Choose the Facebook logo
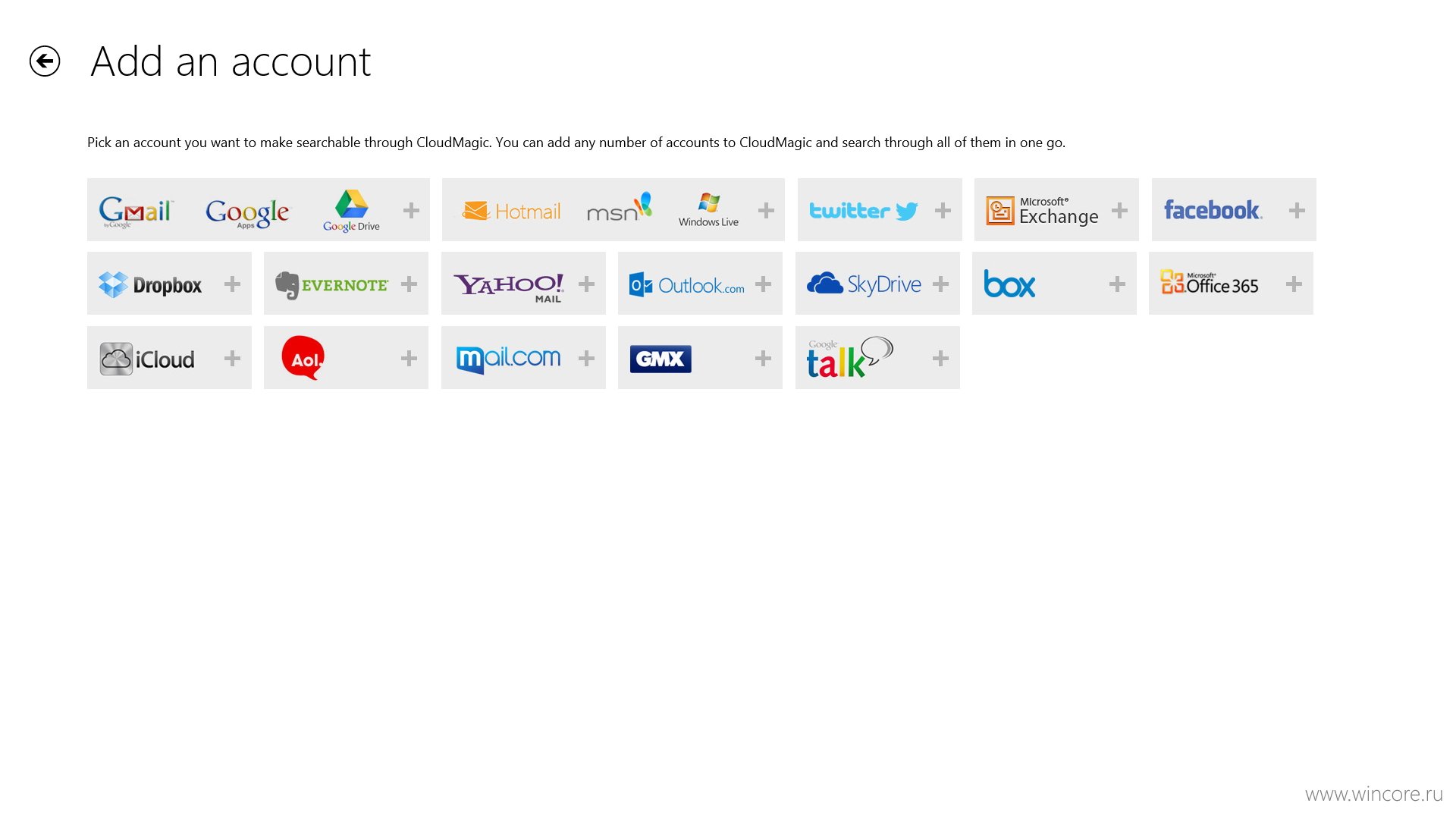The width and height of the screenshot is (1456, 819). coord(1213,210)
